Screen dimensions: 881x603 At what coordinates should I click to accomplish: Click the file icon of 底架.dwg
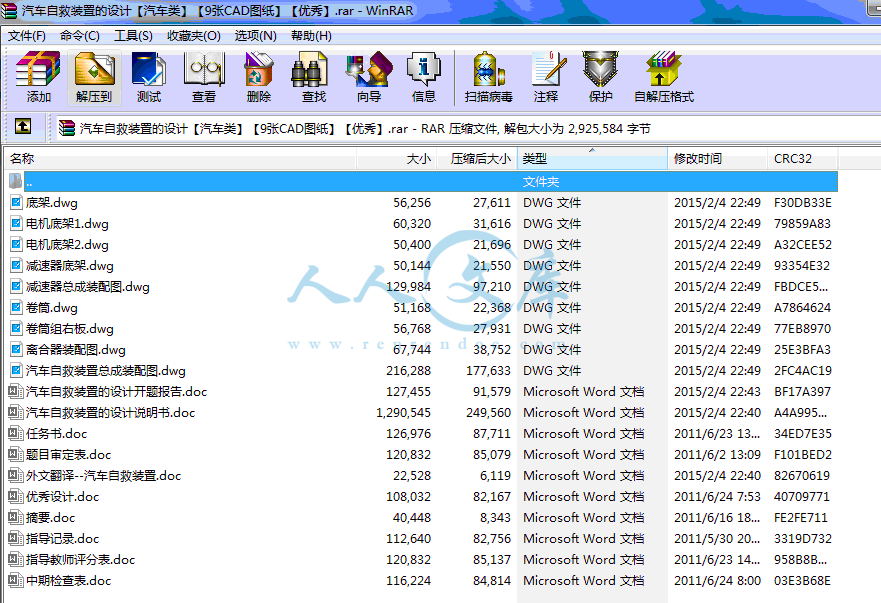(x=16, y=202)
